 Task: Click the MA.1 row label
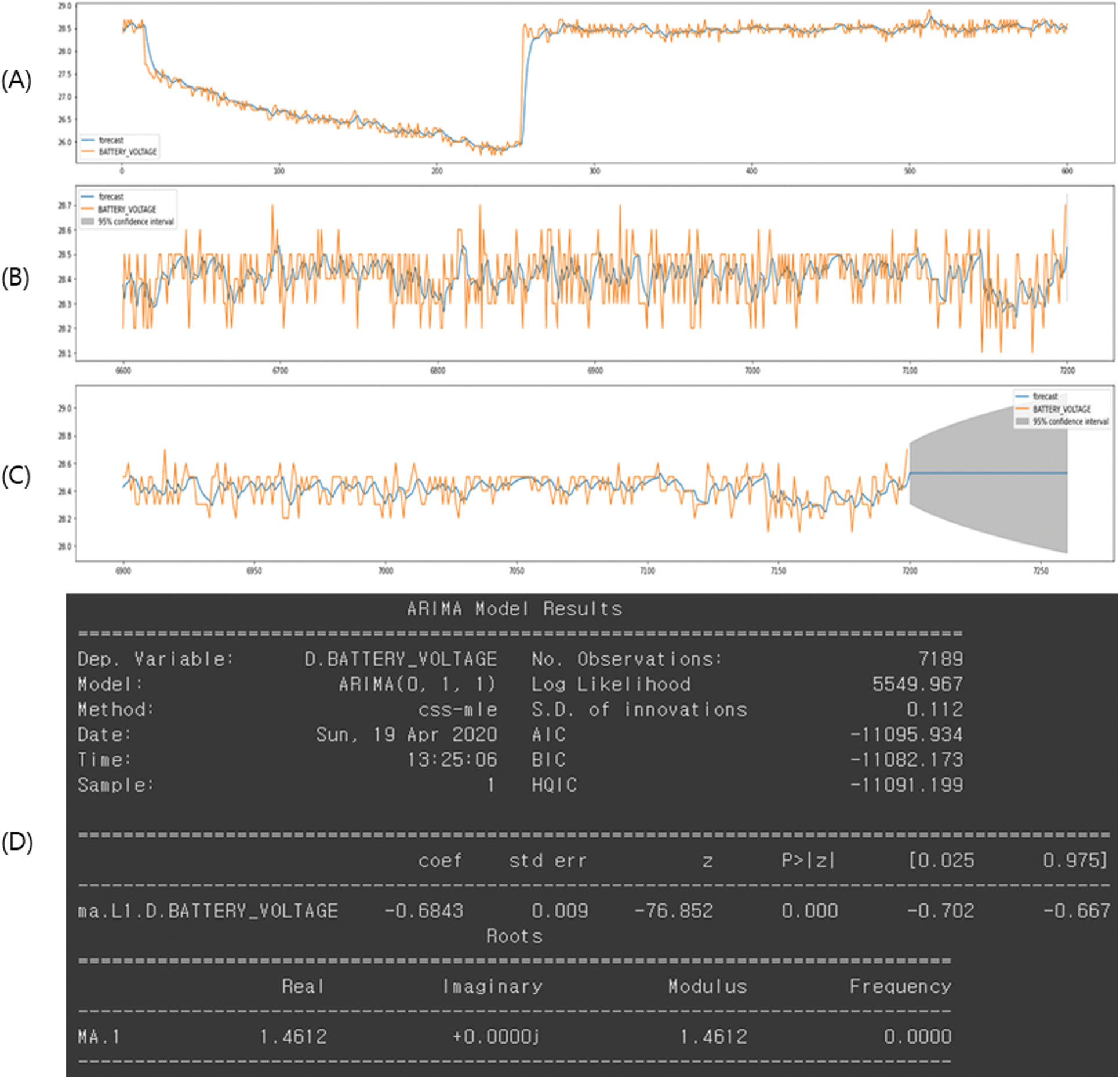click(99, 1037)
